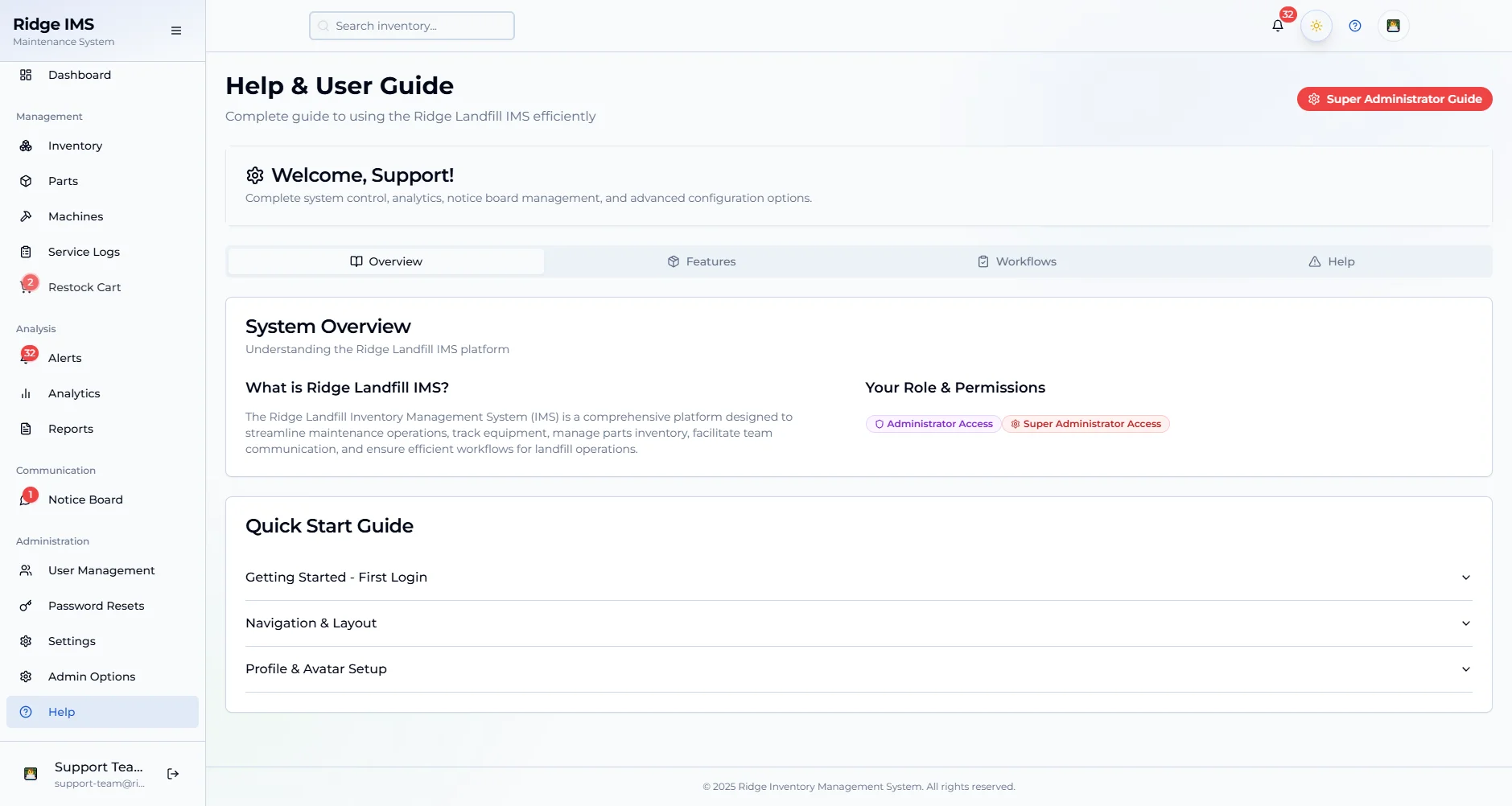Click the Search inventory input field
The height and width of the screenshot is (806, 1512).
click(412, 26)
